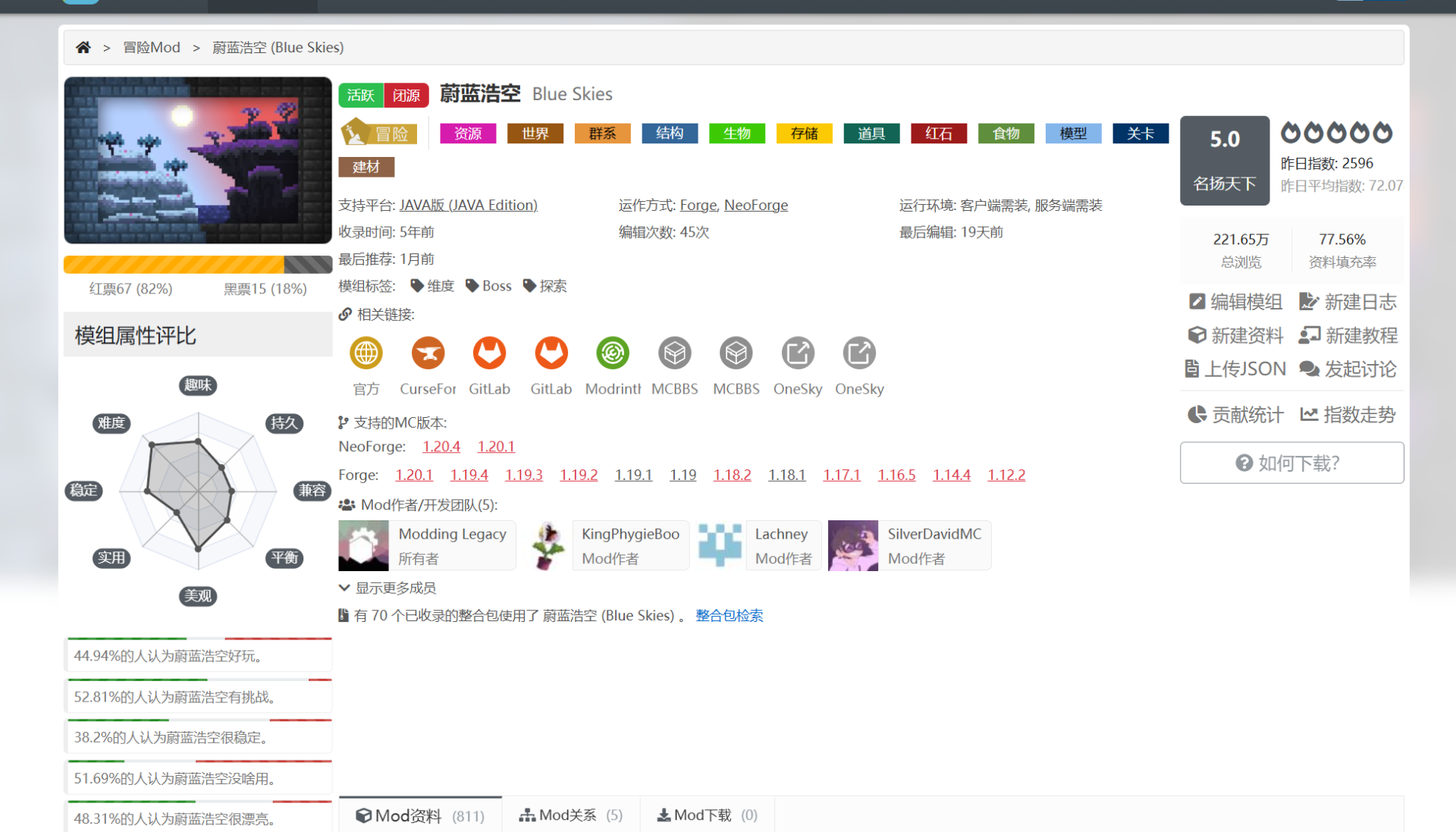
Task: Open Forge version 1.18.2 link
Action: tap(732, 475)
